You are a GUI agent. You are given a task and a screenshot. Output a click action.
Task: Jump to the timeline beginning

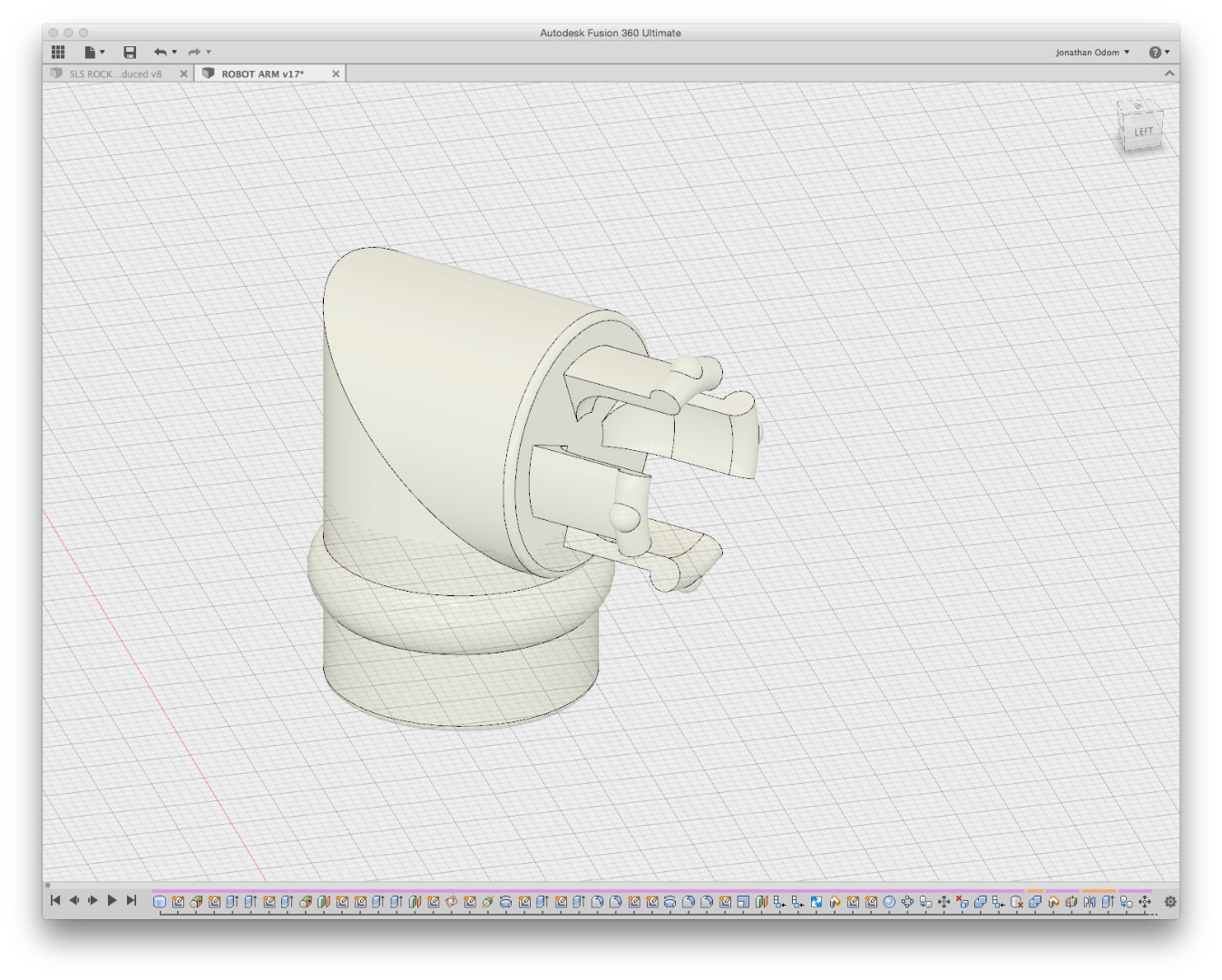(54, 900)
